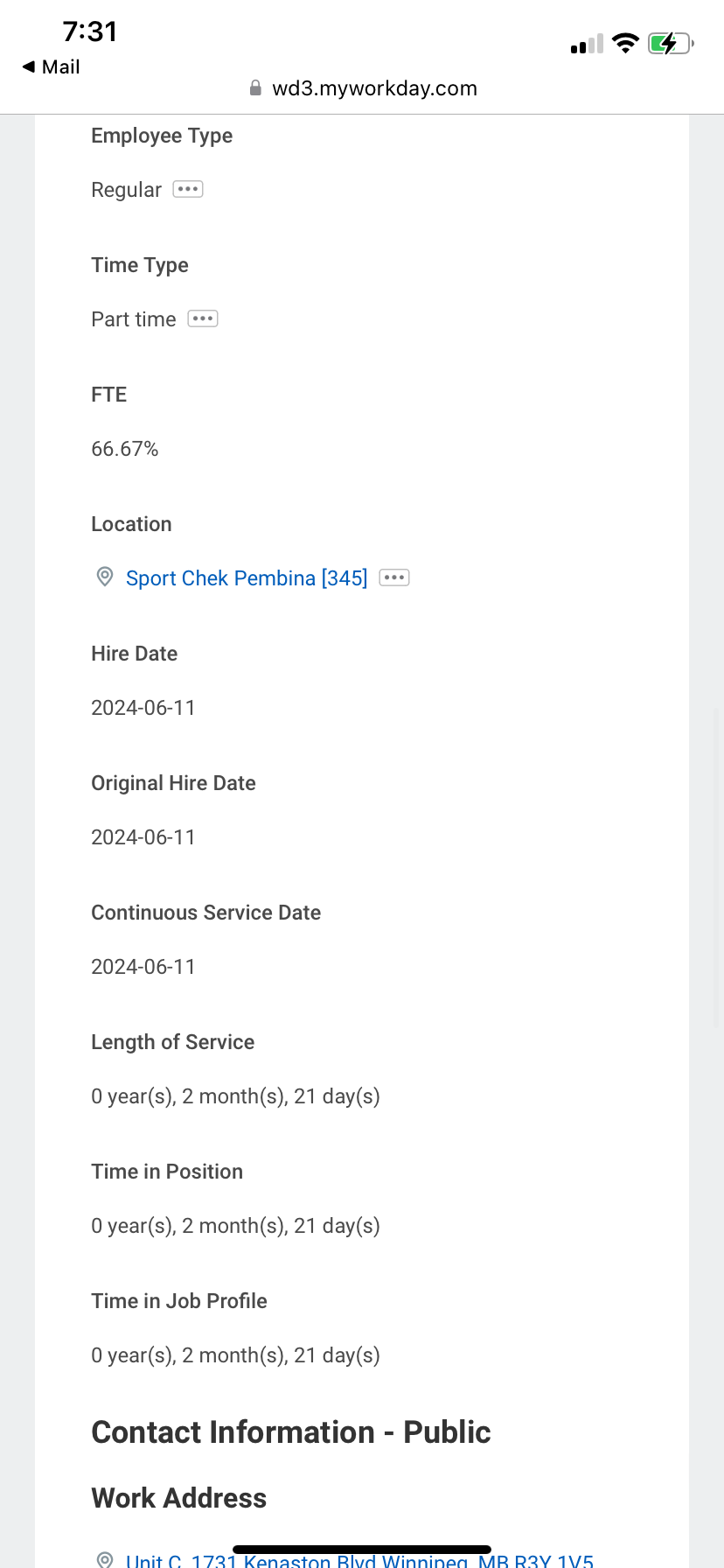
Task: Tap the home indicator bar
Action: pyautogui.click(x=362, y=1550)
